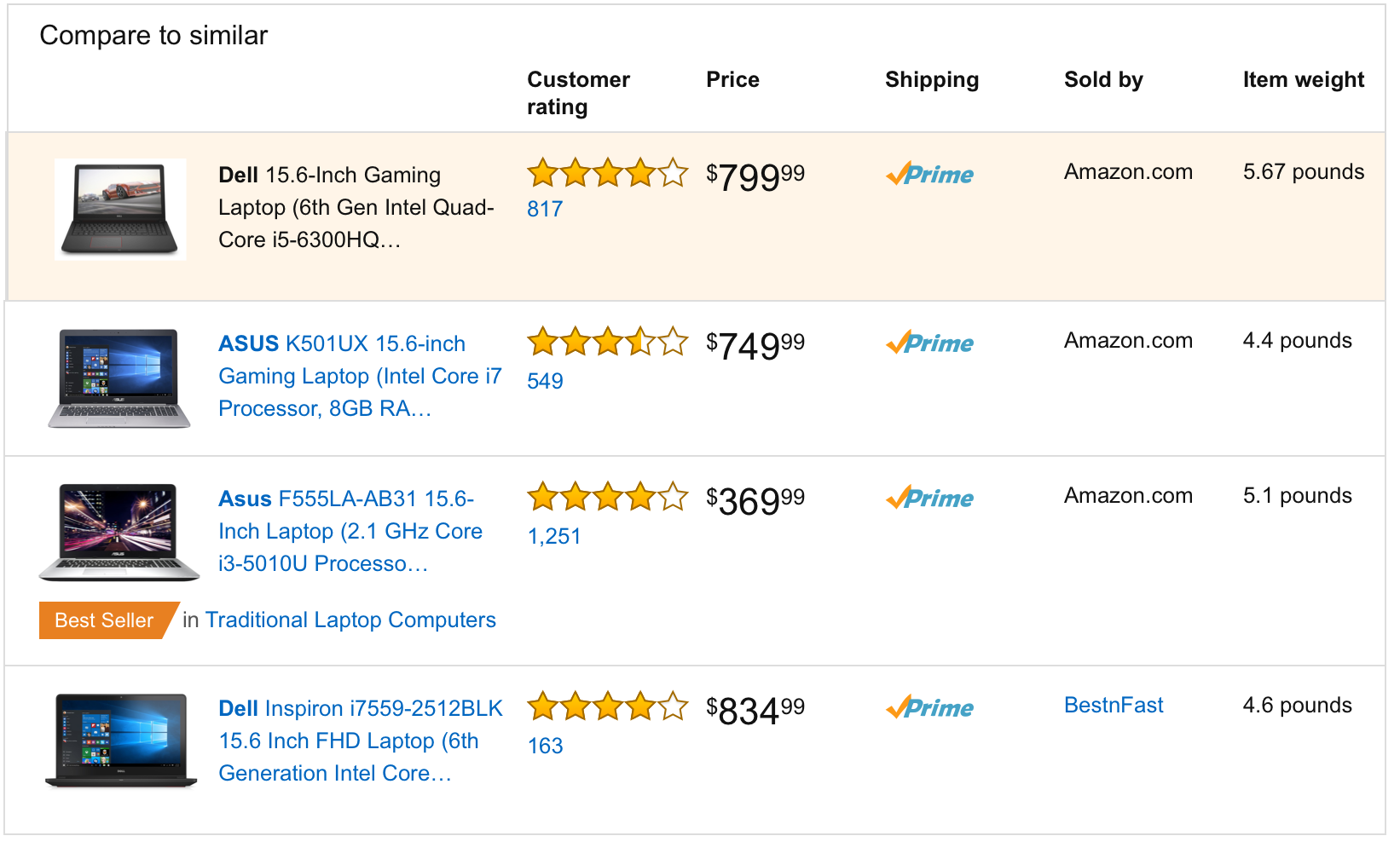
Task: Click the Dell Inspiron laptop thumbnail image
Action: tap(119, 741)
